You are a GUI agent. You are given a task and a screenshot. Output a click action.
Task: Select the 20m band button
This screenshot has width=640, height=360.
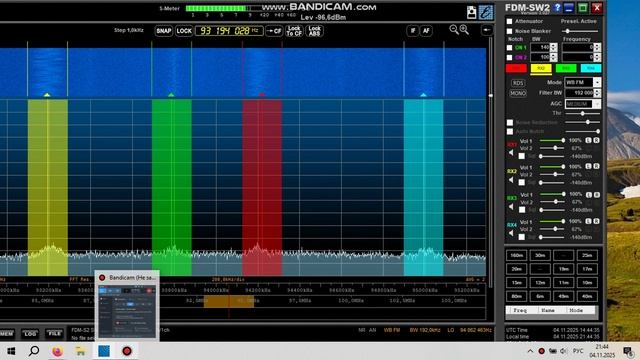[516, 269]
